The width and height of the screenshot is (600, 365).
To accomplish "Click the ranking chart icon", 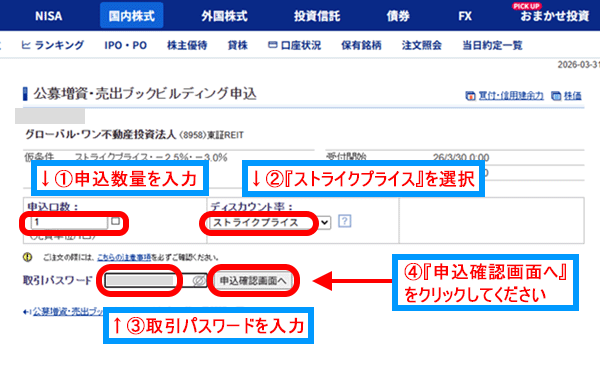I will click(x=26, y=45).
